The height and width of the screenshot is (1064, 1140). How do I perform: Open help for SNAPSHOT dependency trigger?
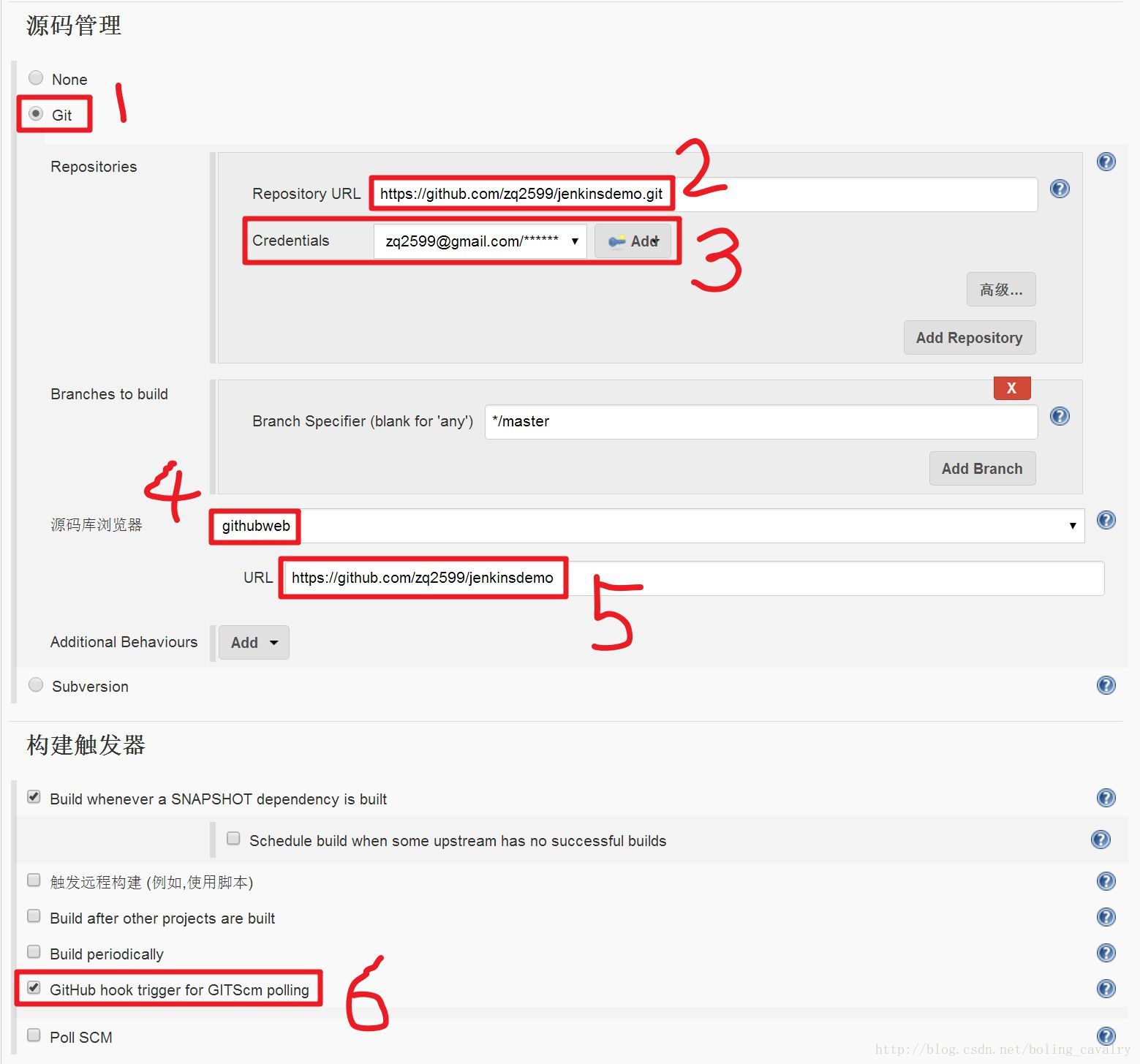pyautogui.click(x=1106, y=798)
